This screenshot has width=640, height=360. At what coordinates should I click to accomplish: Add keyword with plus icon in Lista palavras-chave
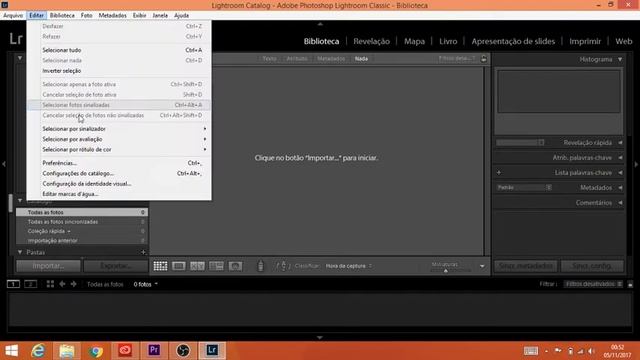[x=499, y=173]
